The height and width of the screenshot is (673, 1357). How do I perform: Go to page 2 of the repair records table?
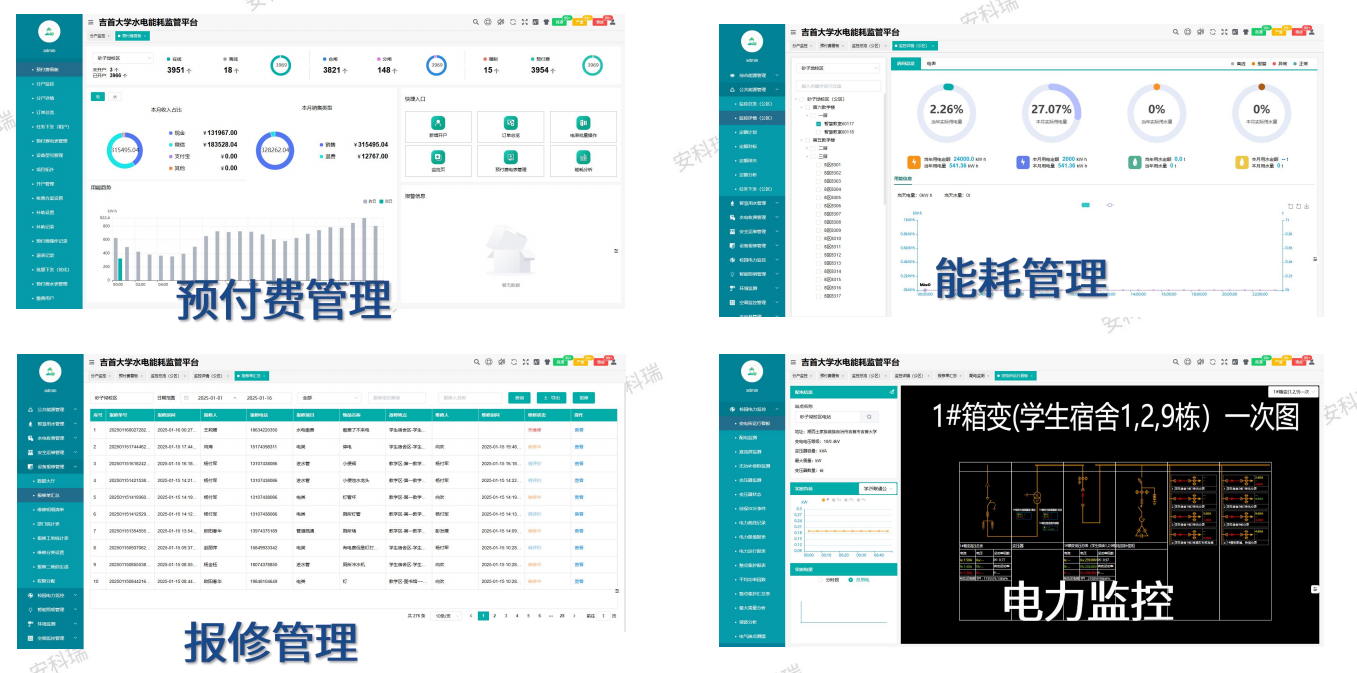click(494, 616)
